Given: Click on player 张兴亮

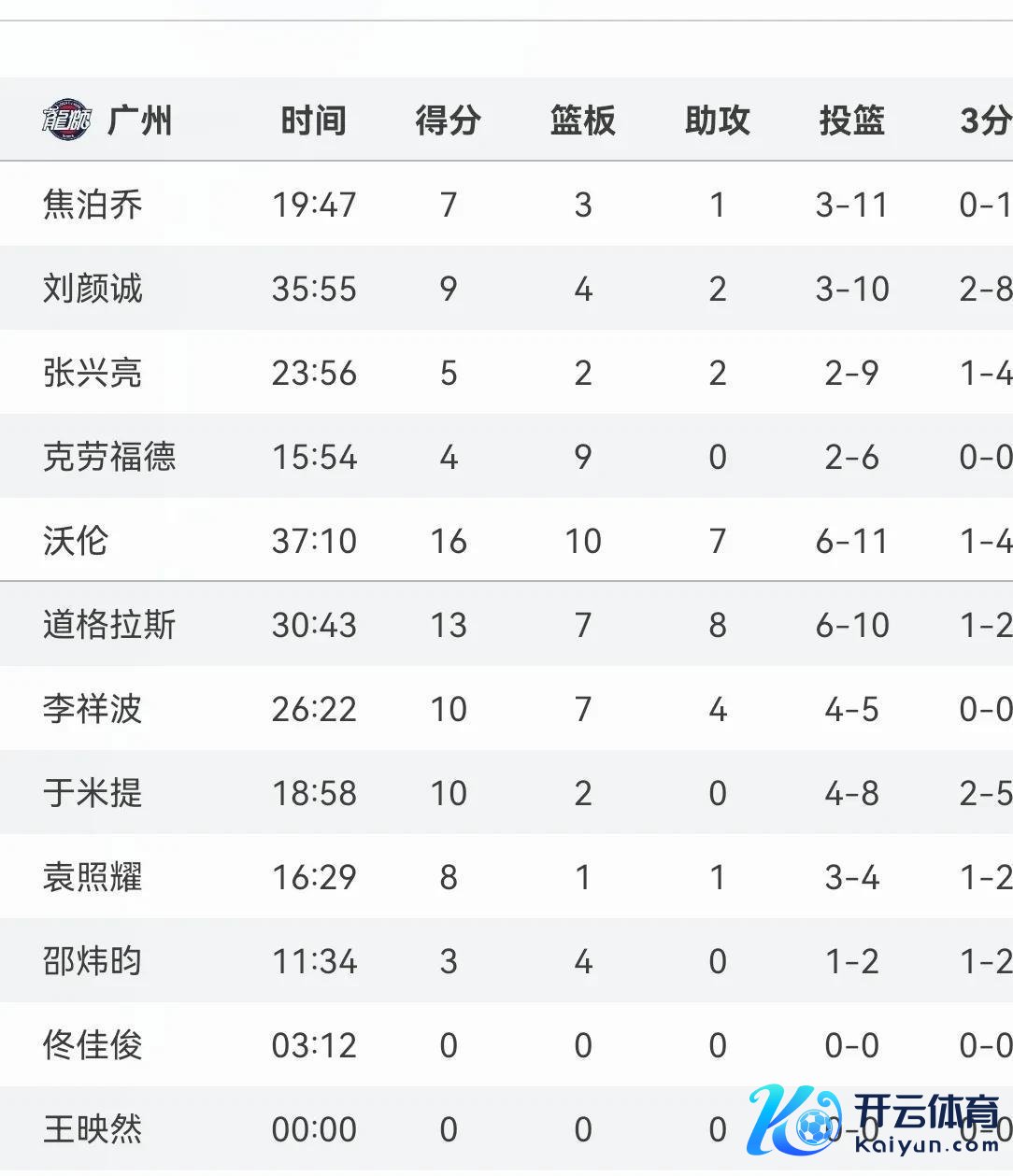Looking at the screenshot, I should (93, 373).
